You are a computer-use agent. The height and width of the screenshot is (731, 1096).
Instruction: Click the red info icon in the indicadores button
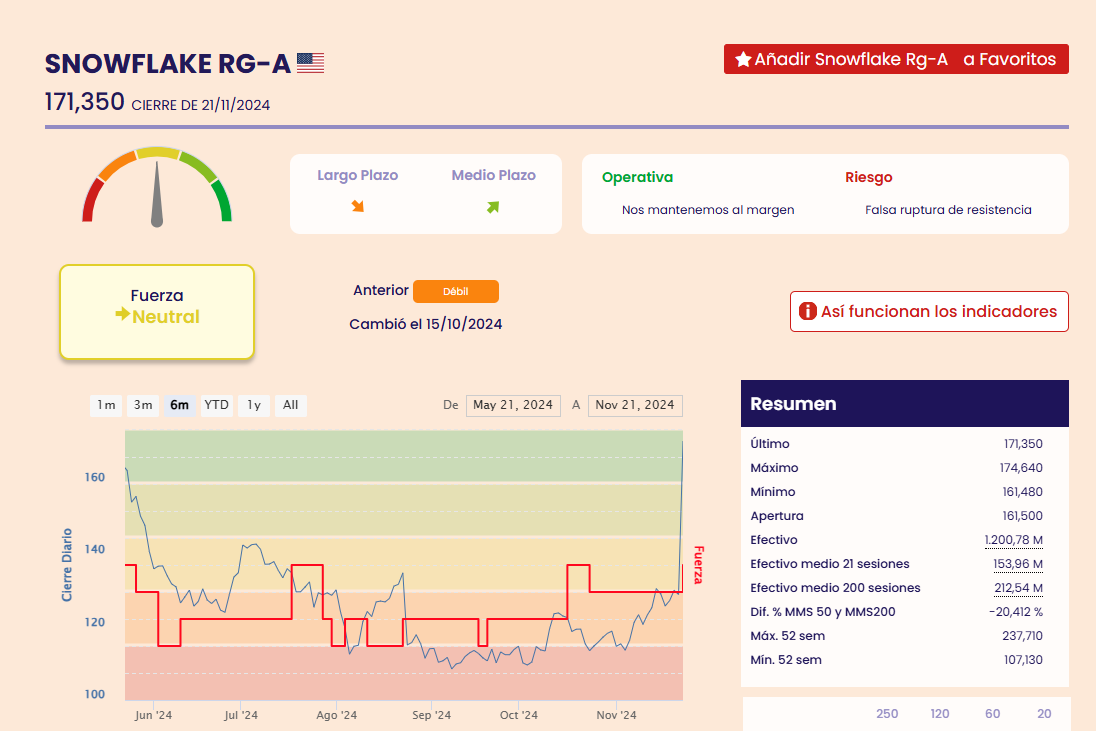pyautogui.click(x=807, y=311)
